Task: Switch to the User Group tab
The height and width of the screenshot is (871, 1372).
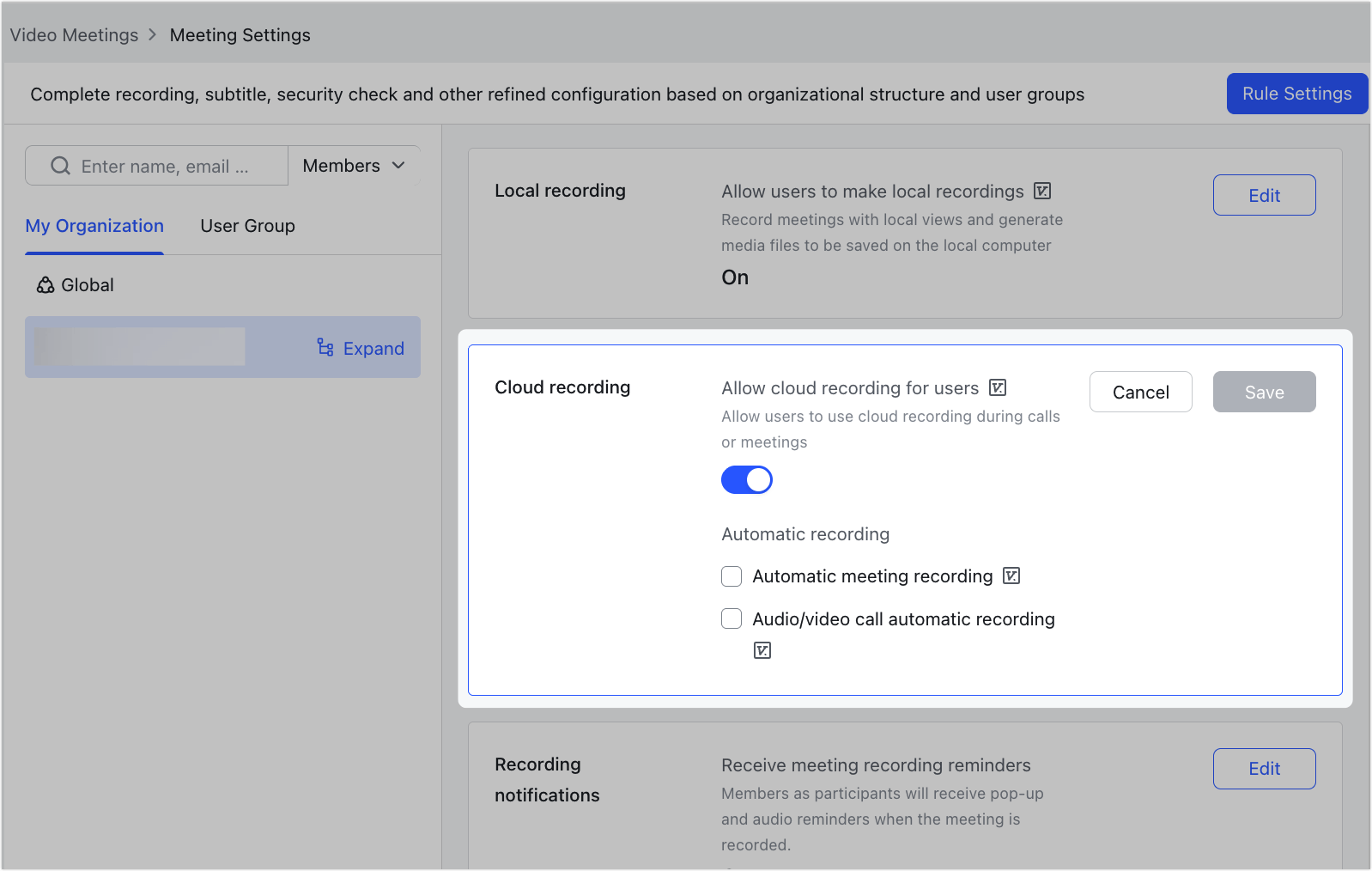Action: coord(248,226)
